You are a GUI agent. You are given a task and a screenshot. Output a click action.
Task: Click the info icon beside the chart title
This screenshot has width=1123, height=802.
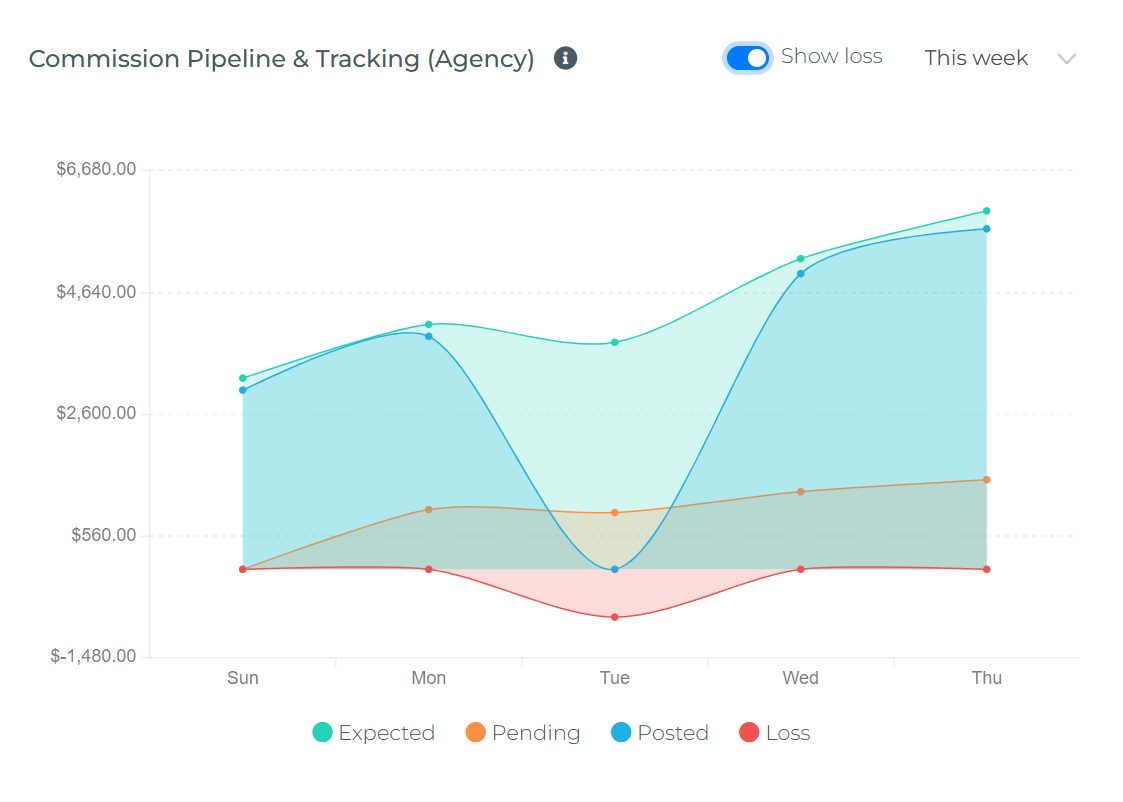click(564, 58)
